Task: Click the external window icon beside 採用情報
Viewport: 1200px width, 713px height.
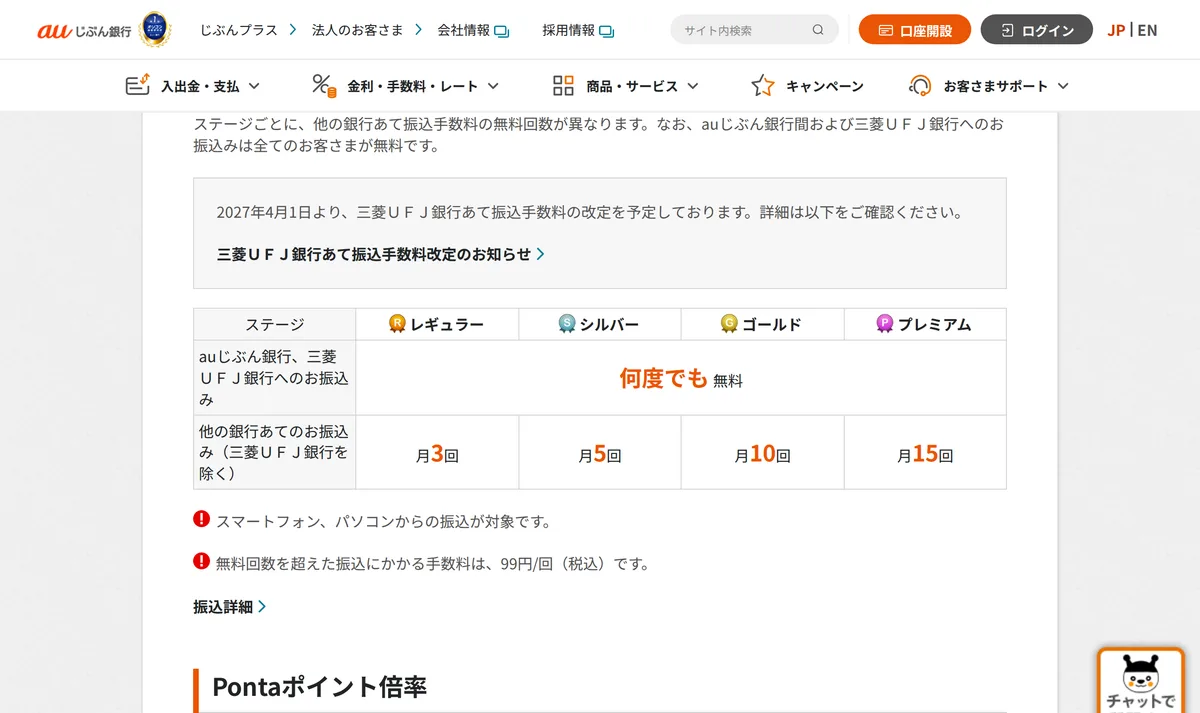Action: coord(607,31)
